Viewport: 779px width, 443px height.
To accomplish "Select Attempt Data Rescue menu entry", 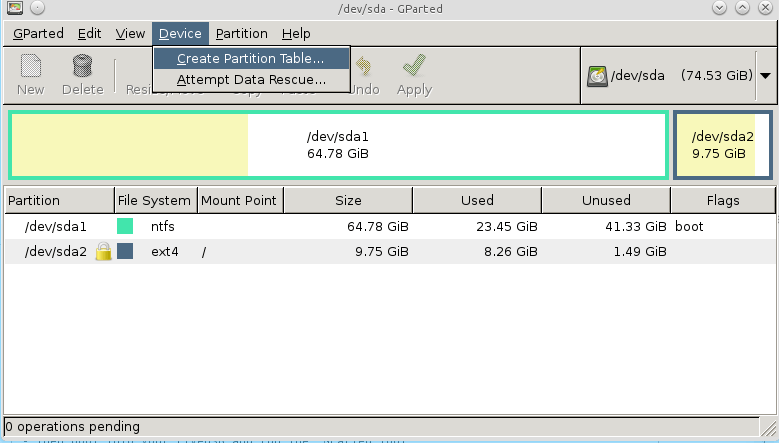I will (x=251, y=80).
